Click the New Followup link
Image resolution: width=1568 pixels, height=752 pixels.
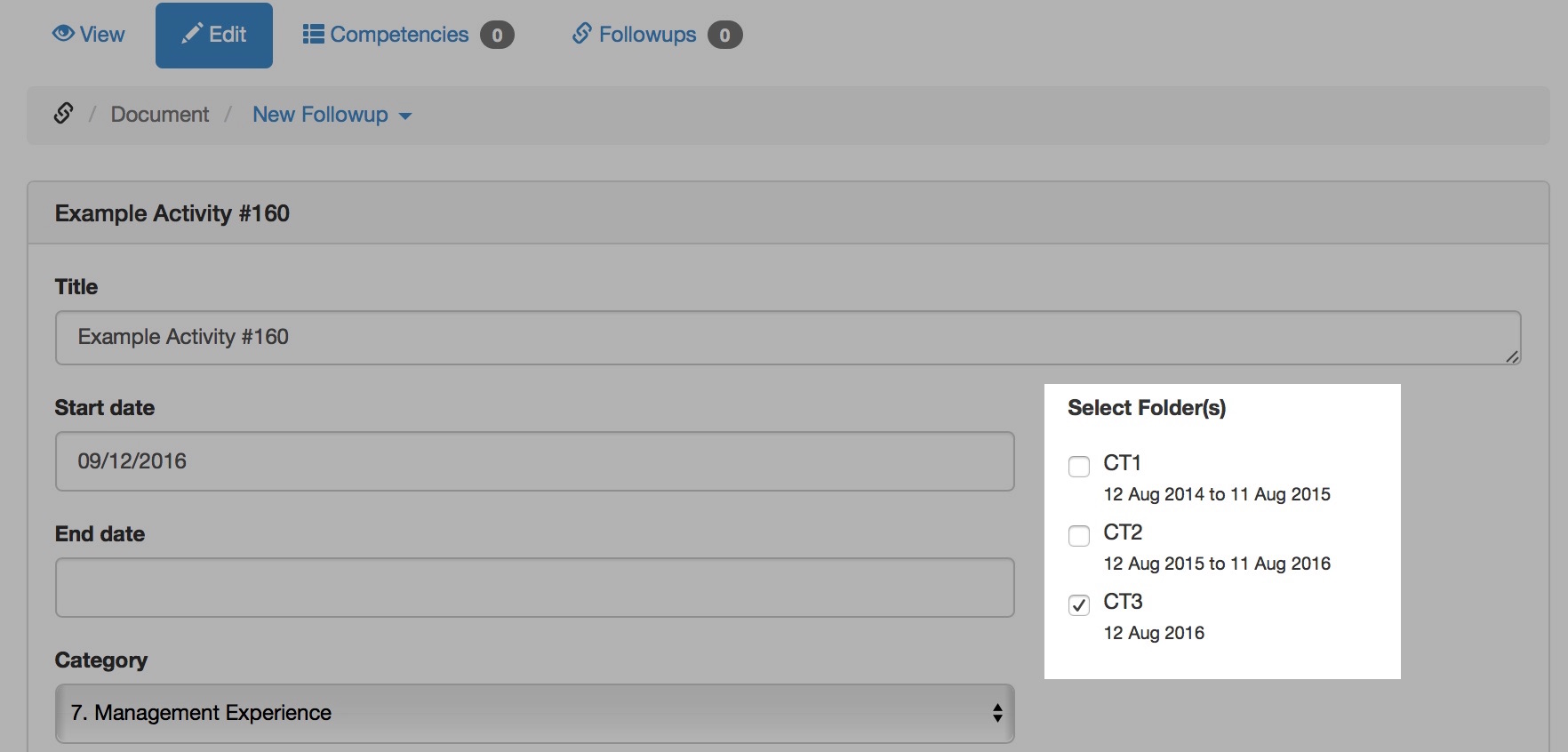(320, 115)
